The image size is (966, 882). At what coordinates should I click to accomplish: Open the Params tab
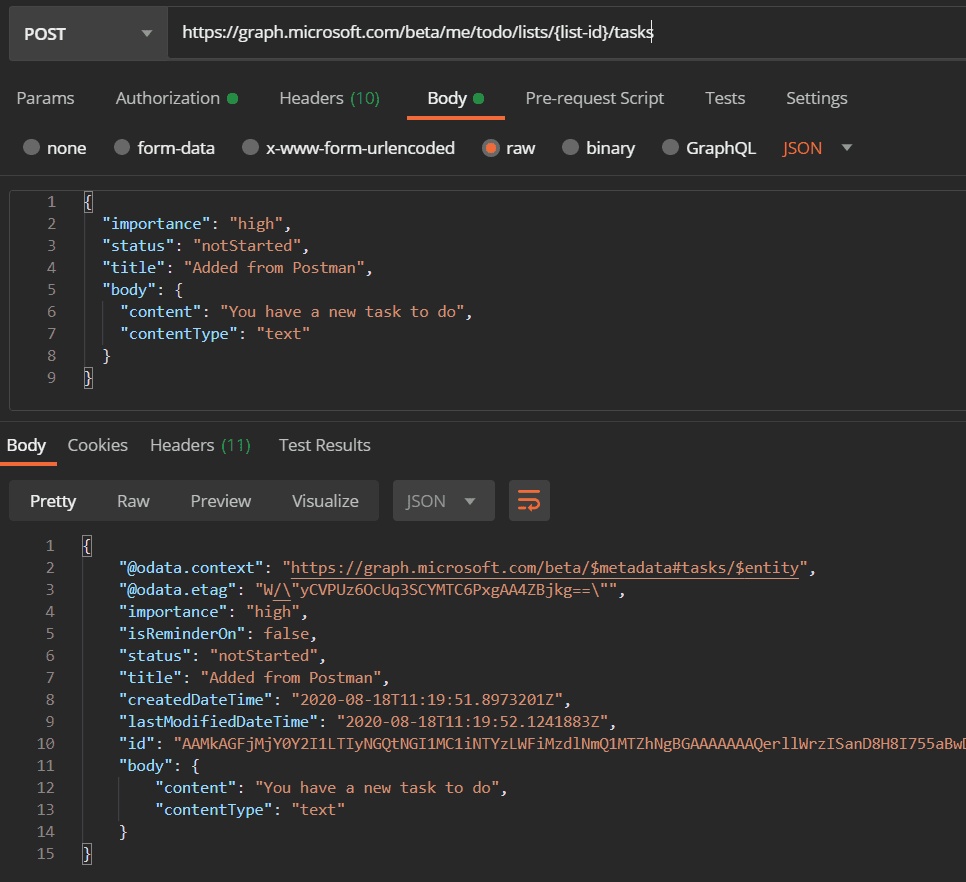(46, 99)
